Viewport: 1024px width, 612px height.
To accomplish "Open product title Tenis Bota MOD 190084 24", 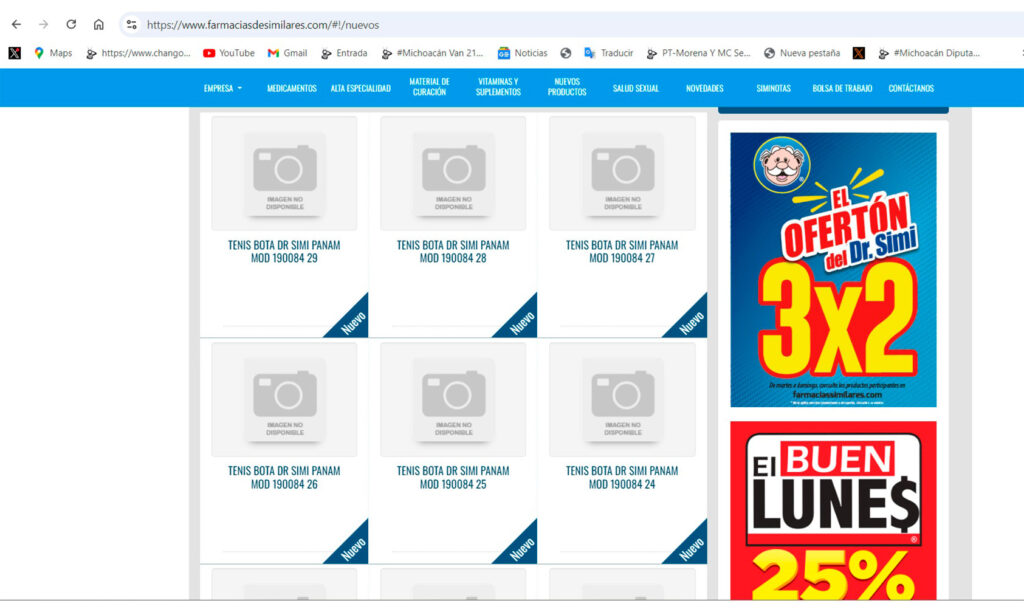I will click(x=622, y=477).
